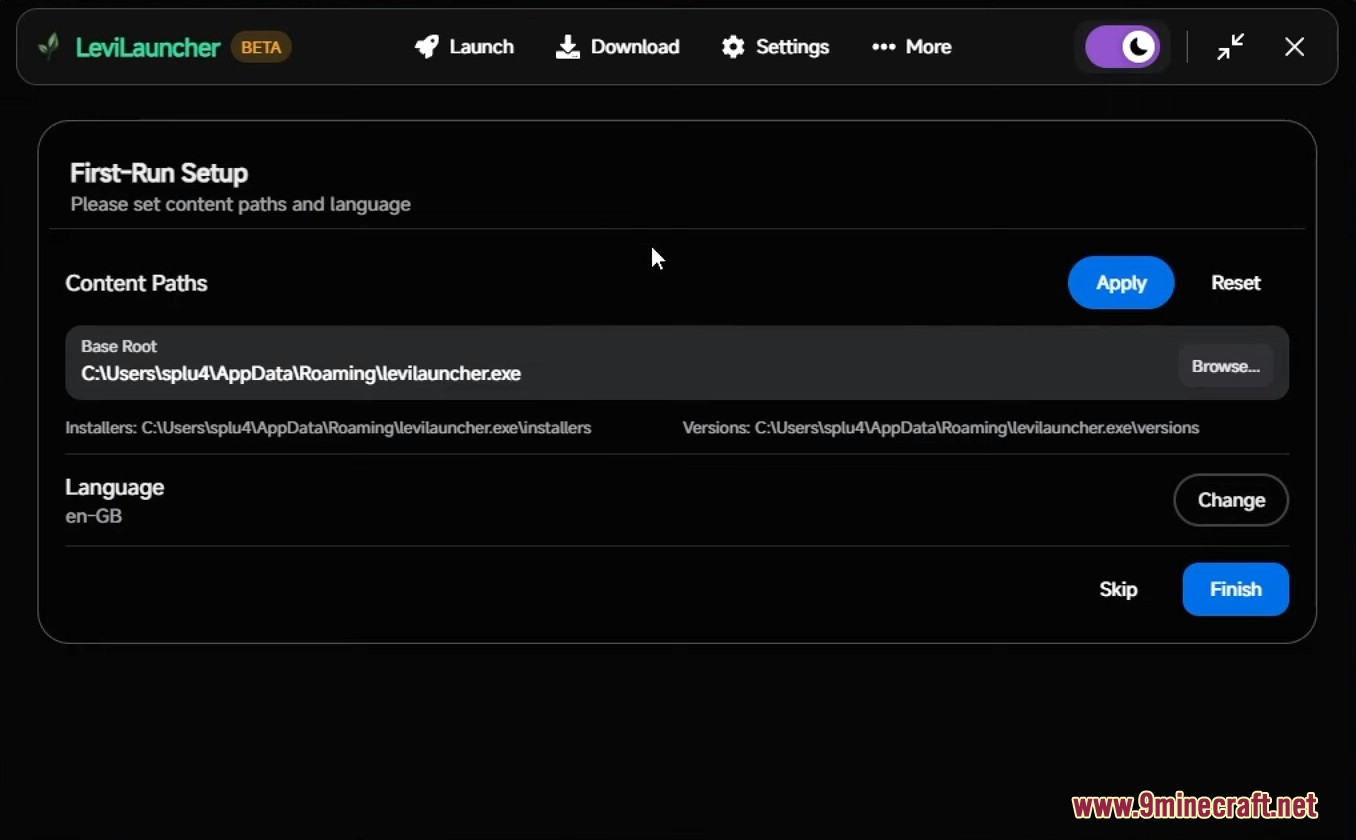
Task: Open language selection with Change button
Action: (1230, 500)
